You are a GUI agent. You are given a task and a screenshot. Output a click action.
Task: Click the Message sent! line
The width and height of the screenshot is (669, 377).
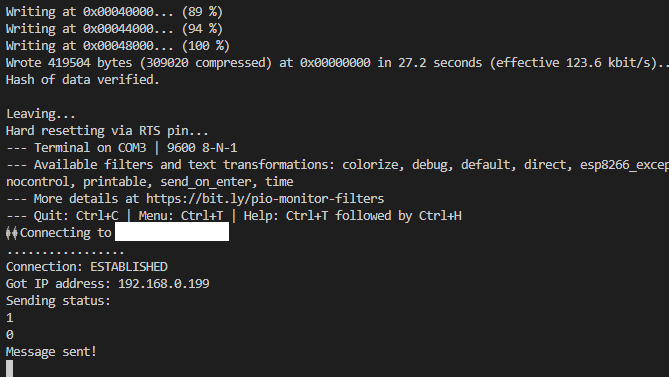tap(51, 352)
